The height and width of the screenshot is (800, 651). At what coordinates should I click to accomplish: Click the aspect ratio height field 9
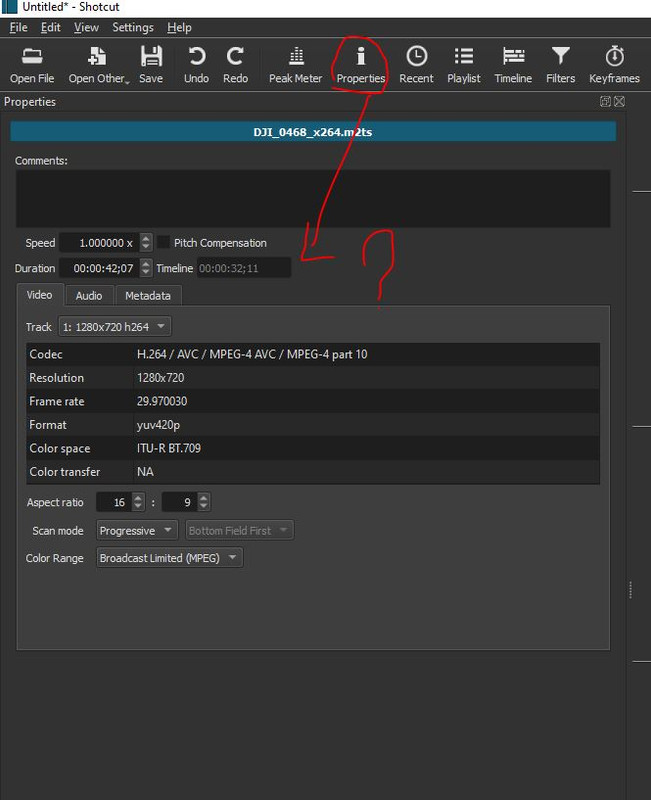[180, 503]
